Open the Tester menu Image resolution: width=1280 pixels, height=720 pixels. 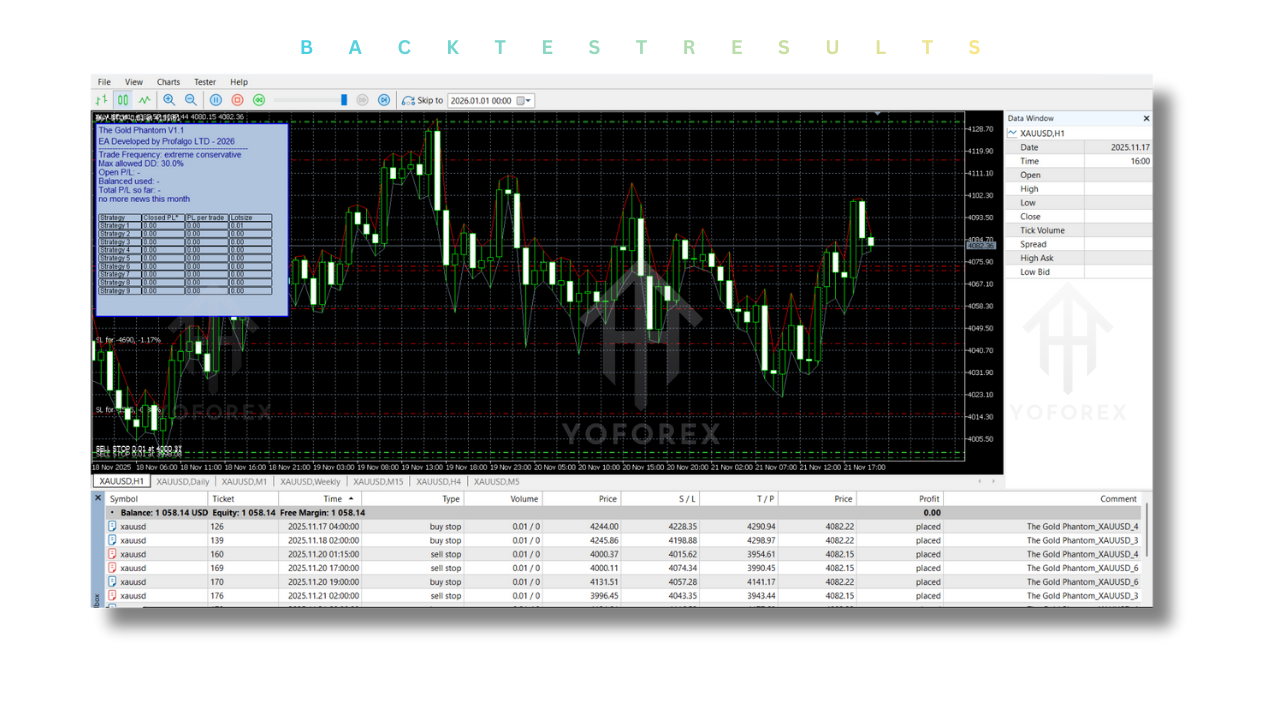click(x=205, y=82)
